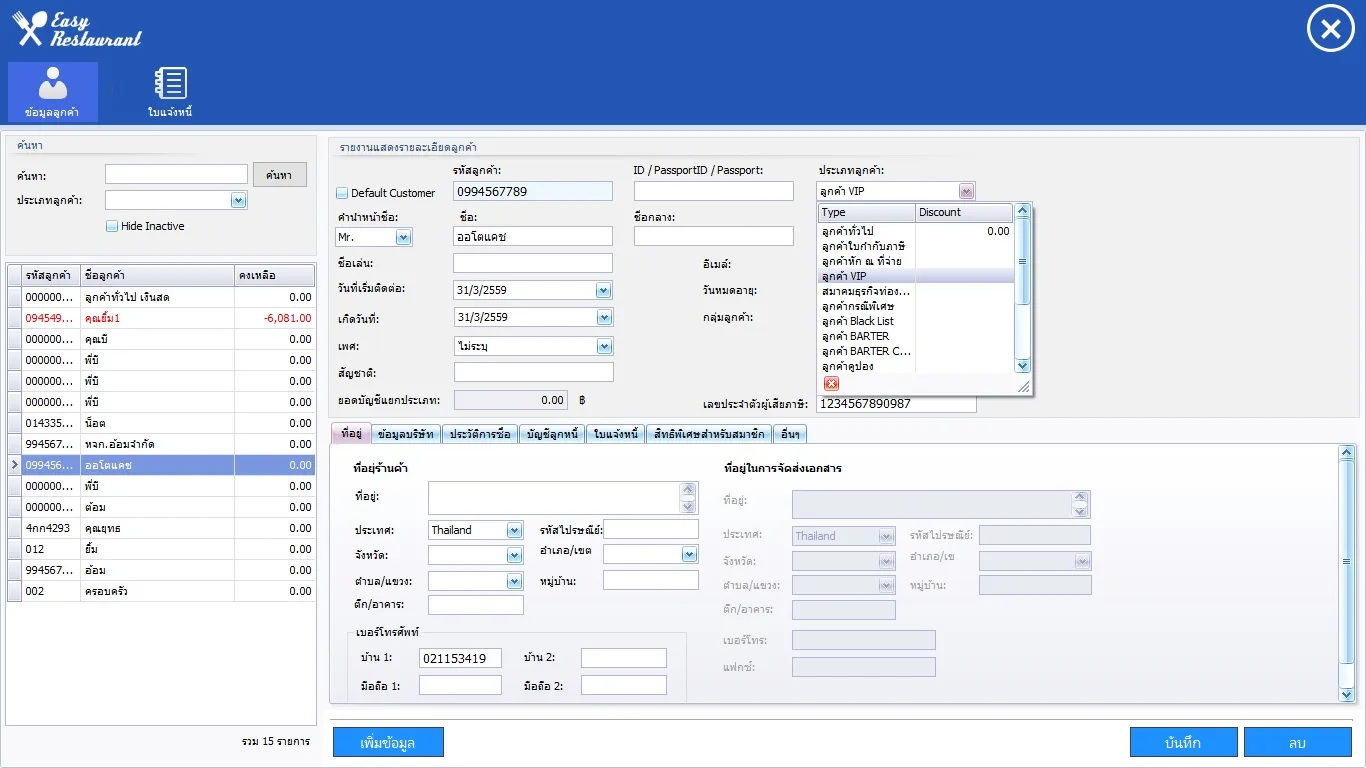Open the ข้อมูลลูกค้า customer info icon
This screenshot has height=768, width=1366.
(x=53, y=92)
